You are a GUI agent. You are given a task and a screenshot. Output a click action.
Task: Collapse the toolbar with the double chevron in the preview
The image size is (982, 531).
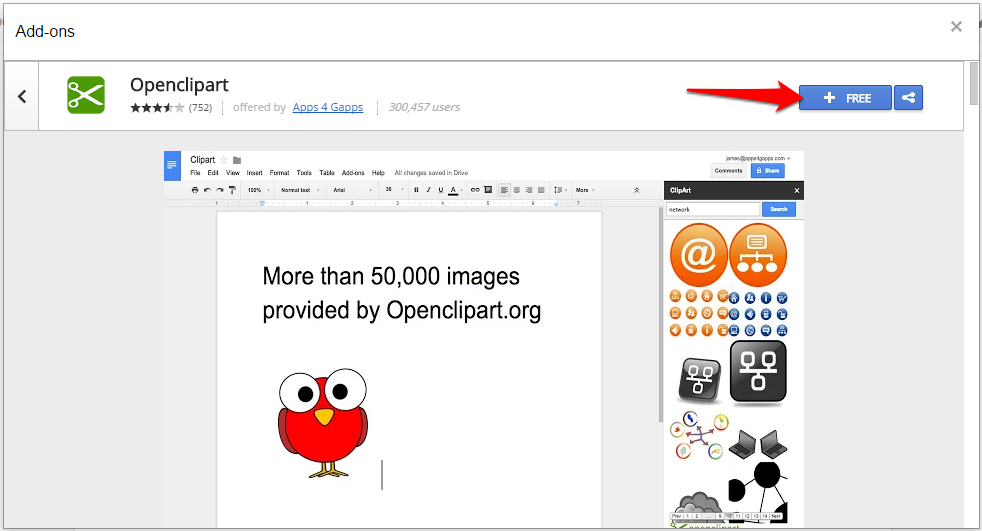(636, 190)
